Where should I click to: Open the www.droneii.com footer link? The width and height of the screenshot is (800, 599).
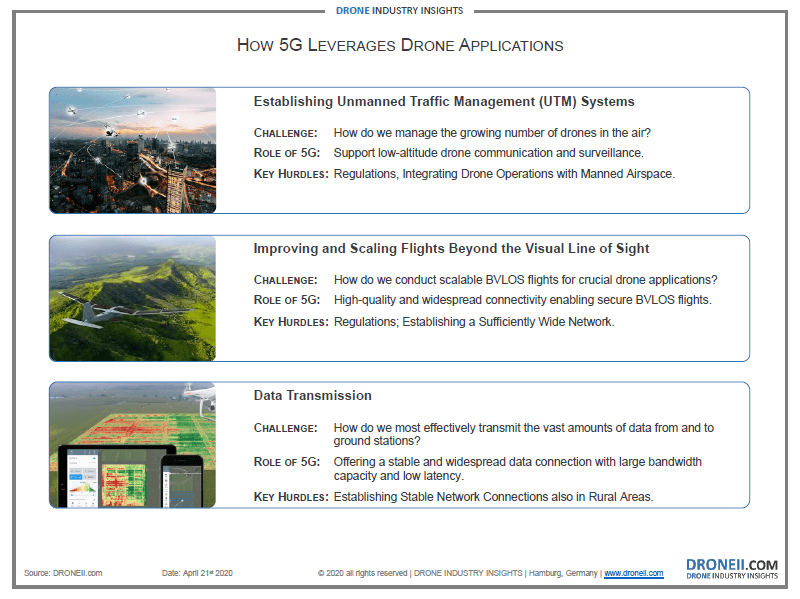[x=633, y=573]
